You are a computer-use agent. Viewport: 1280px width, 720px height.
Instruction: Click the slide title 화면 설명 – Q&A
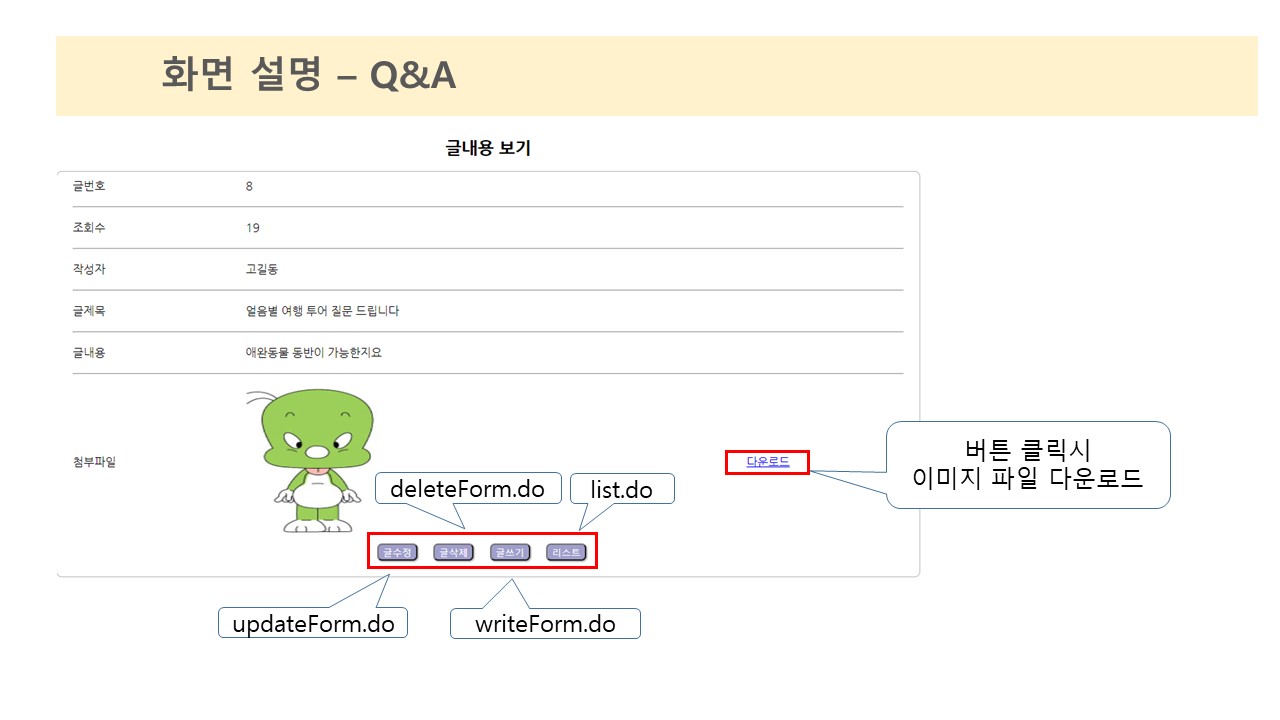tap(309, 75)
